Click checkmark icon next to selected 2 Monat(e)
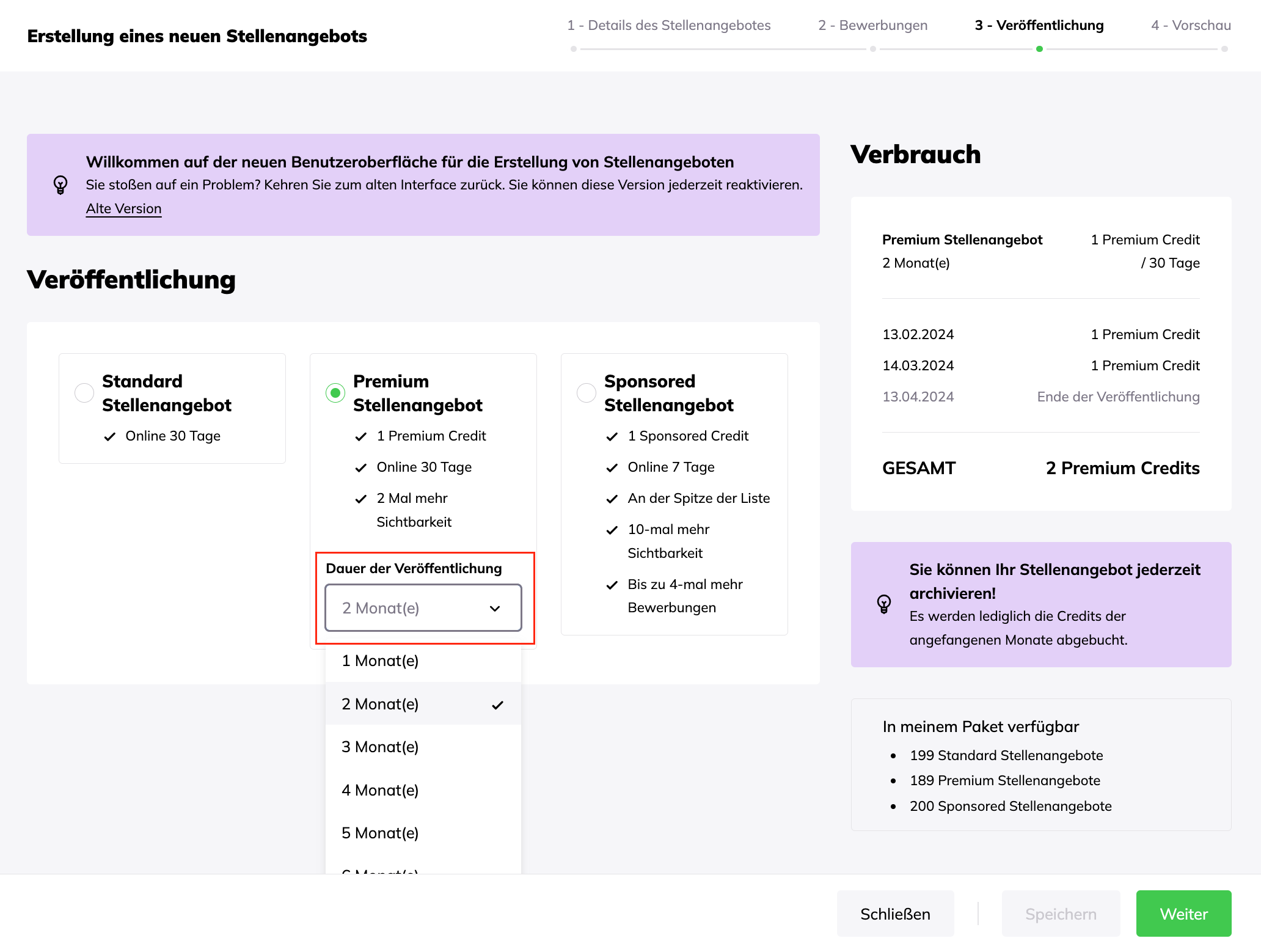The width and height of the screenshot is (1261, 952). tap(497, 705)
